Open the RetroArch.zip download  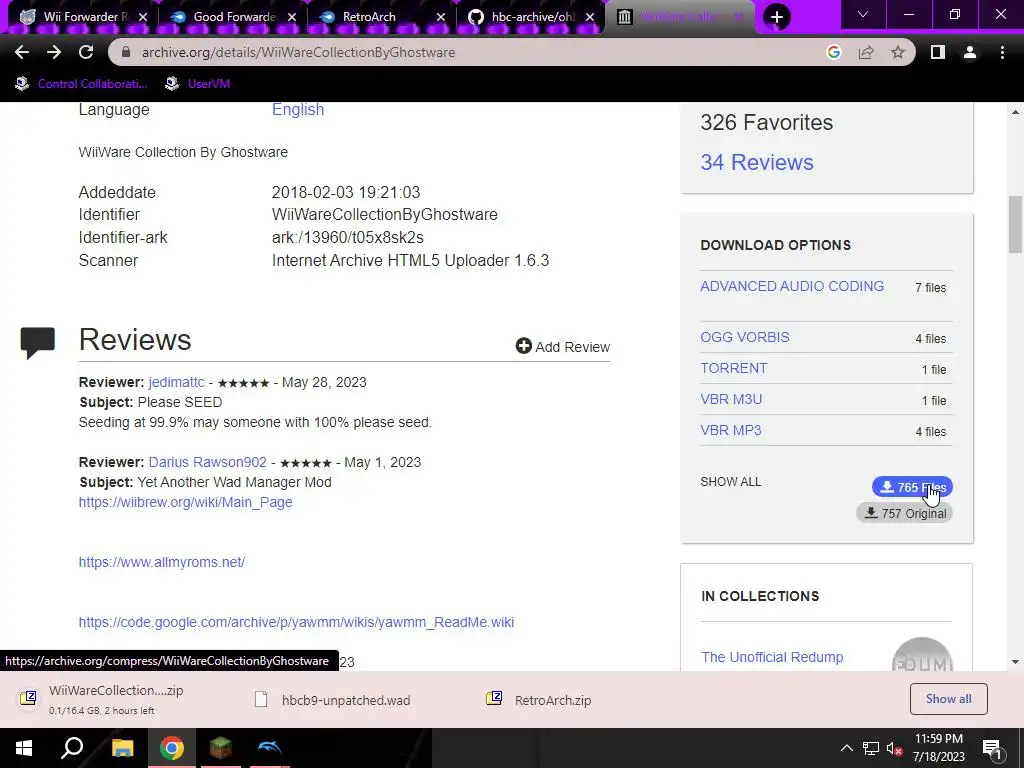541,700
